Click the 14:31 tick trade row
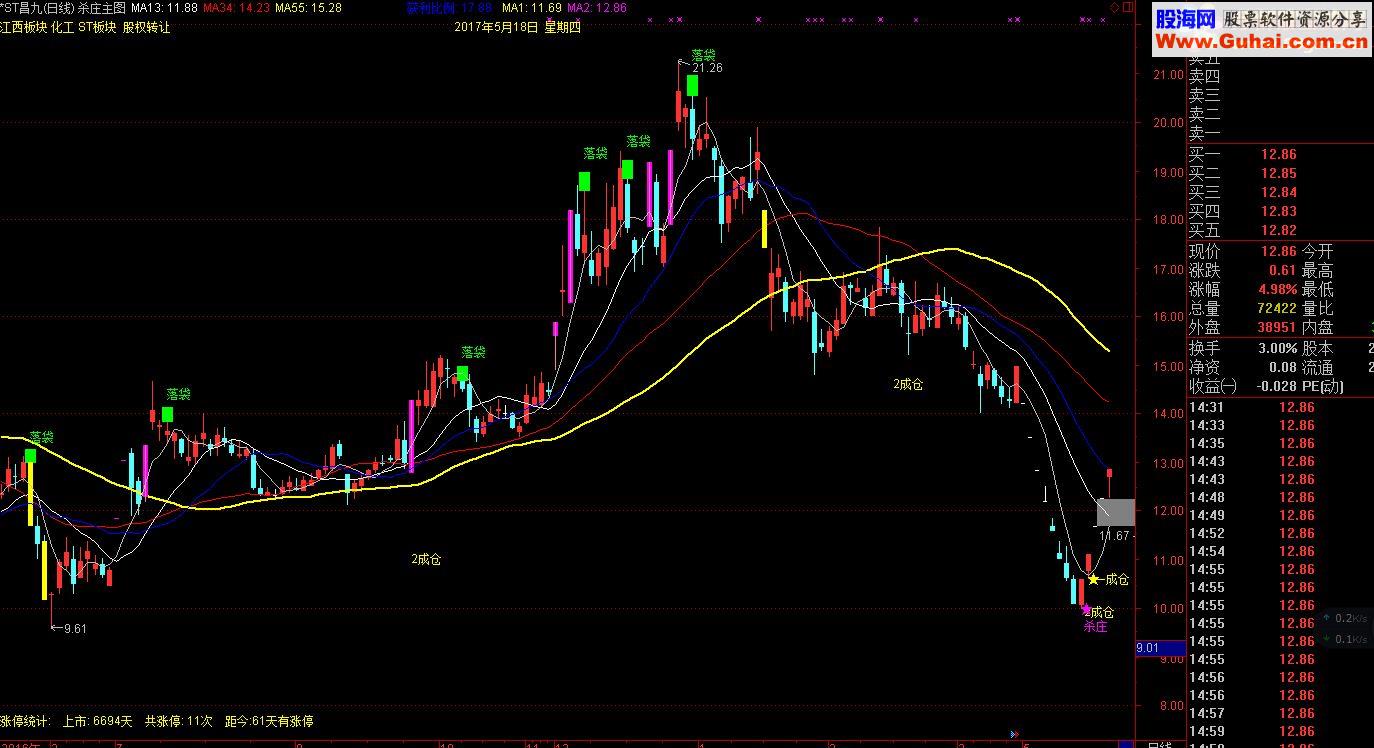Viewport: 1374px width, 748px height. coord(1280,407)
